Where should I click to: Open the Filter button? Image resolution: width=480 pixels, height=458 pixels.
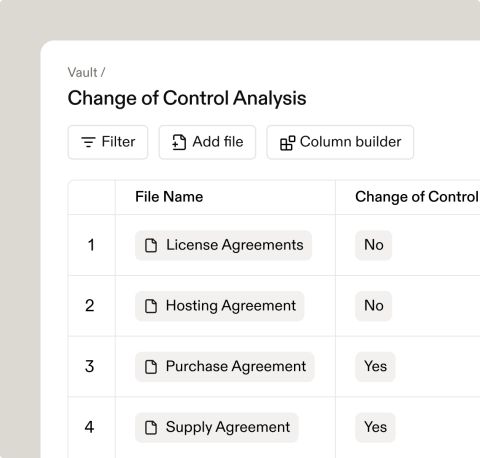[108, 142]
